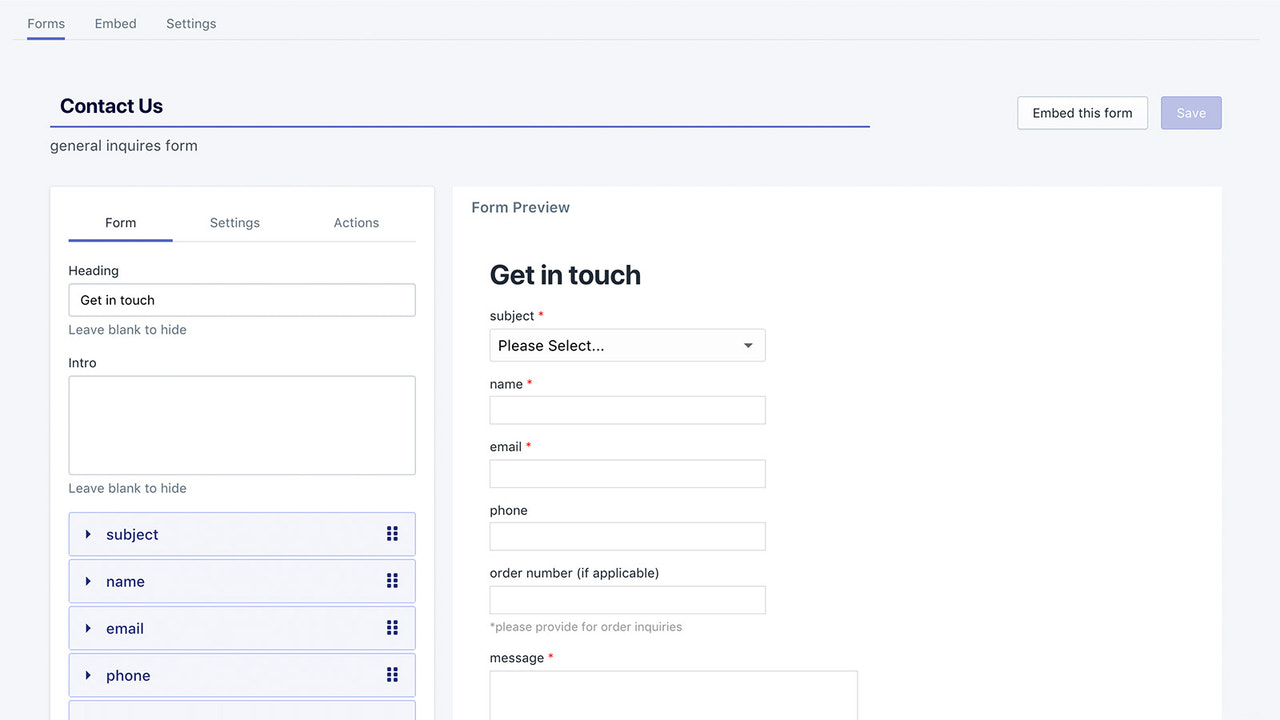Viewport: 1280px width, 720px height.
Task: Click the drag handle on the phone field
Action: tap(392, 674)
